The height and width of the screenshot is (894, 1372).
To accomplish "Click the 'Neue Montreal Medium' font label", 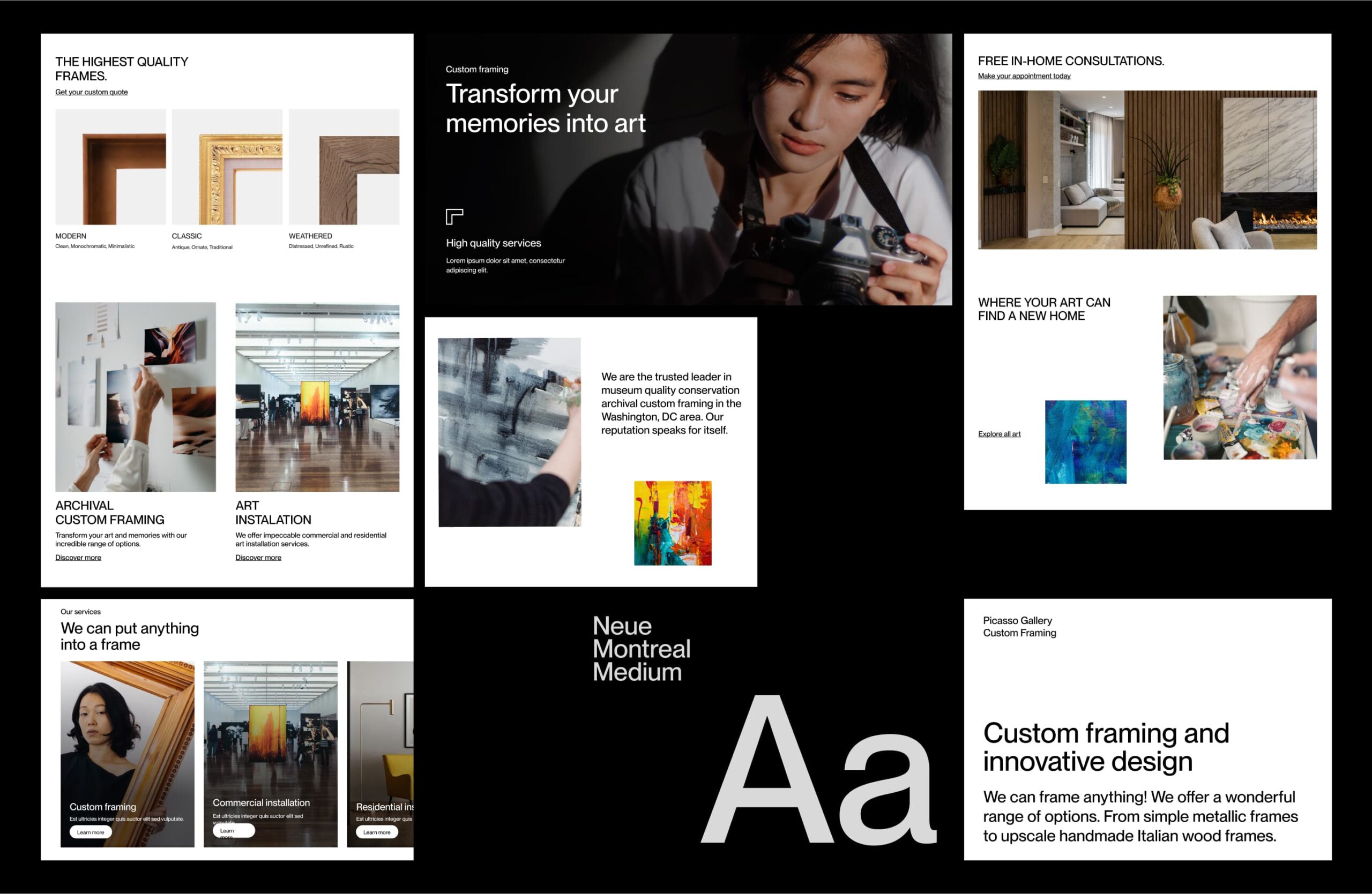I will tap(641, 649).
